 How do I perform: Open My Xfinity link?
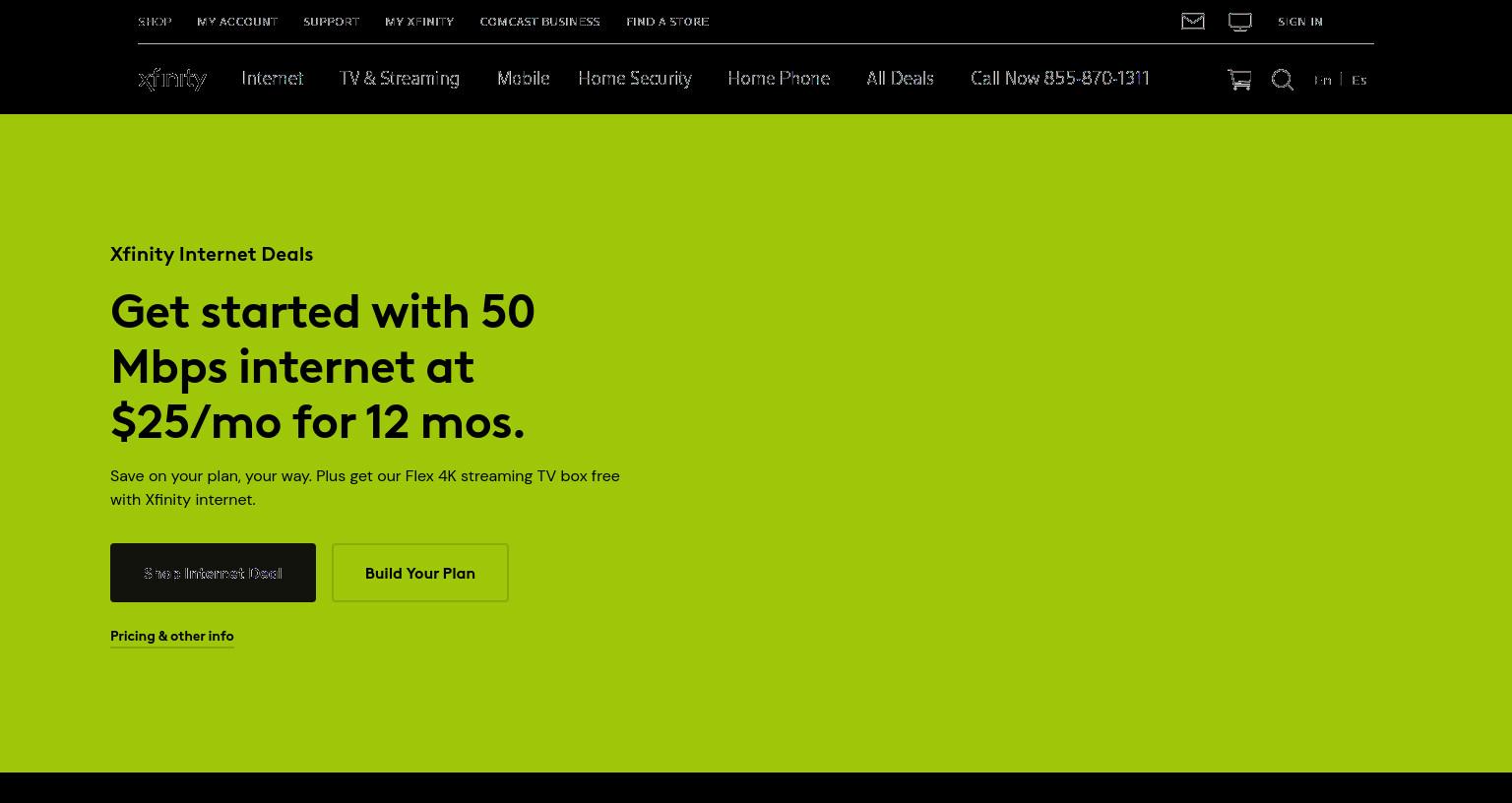click(x=419, y=21)
